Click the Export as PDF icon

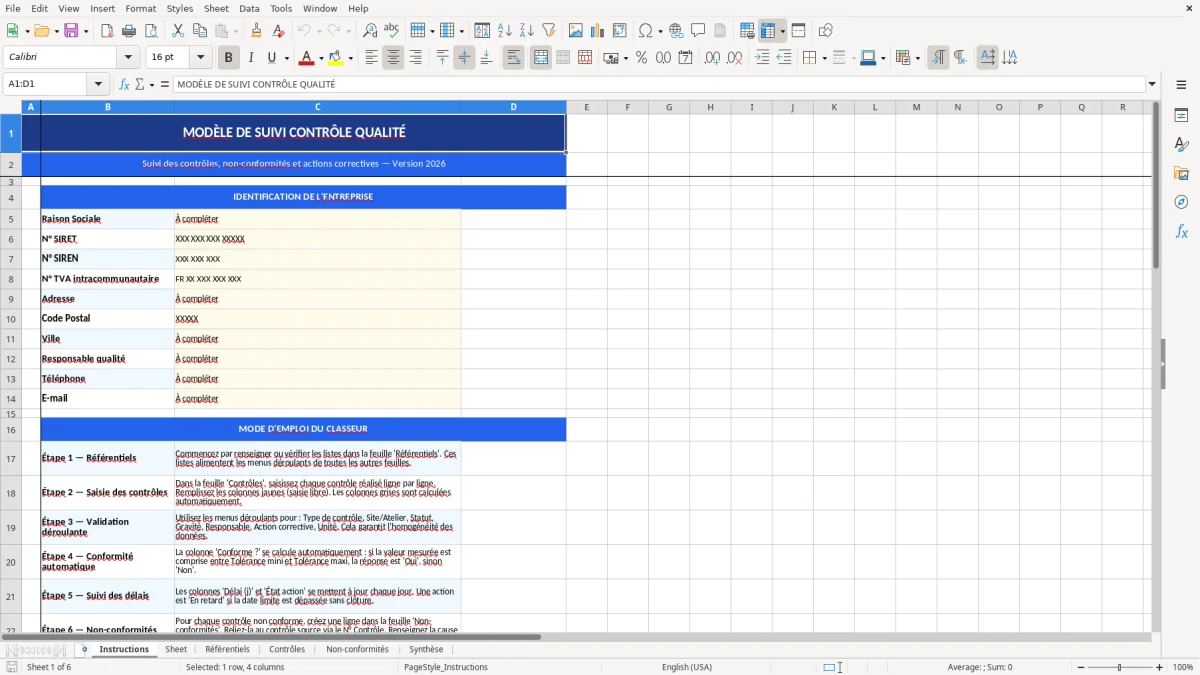[107, 31]
